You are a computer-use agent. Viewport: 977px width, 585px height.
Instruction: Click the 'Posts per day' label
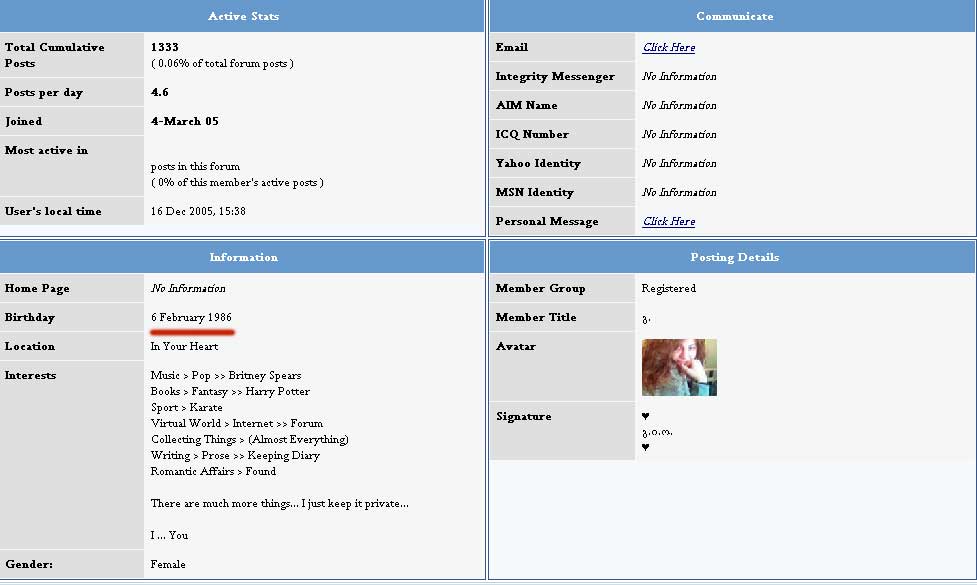coord(44,92)
